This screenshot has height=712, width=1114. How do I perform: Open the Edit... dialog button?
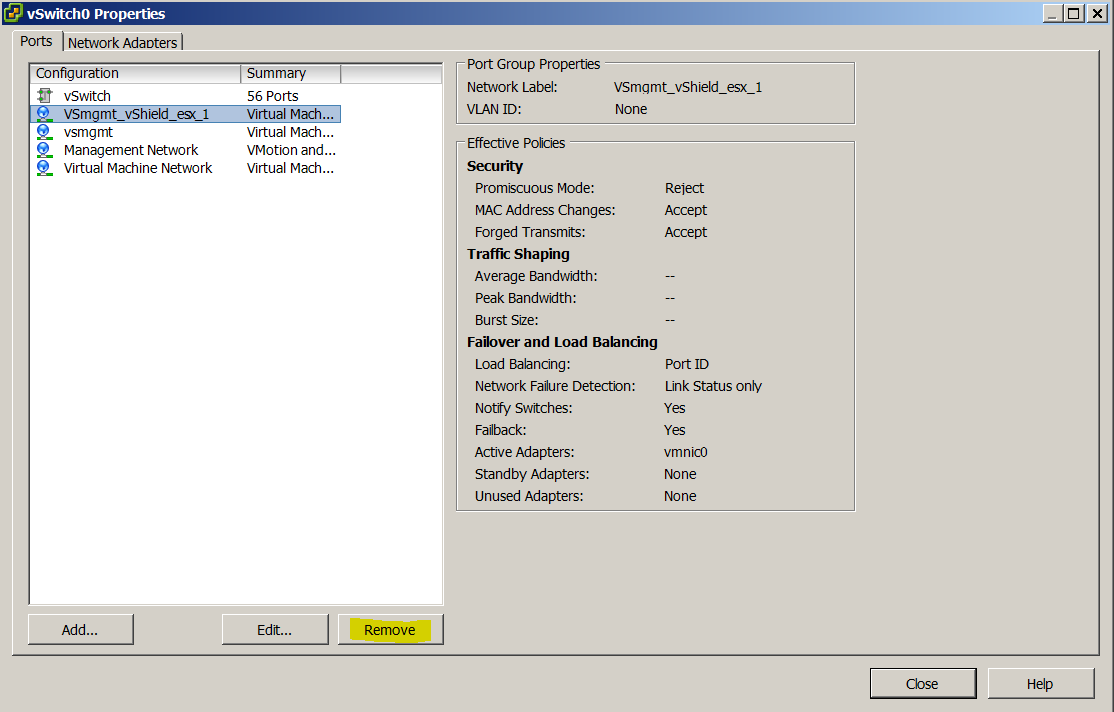click(274, 630)
